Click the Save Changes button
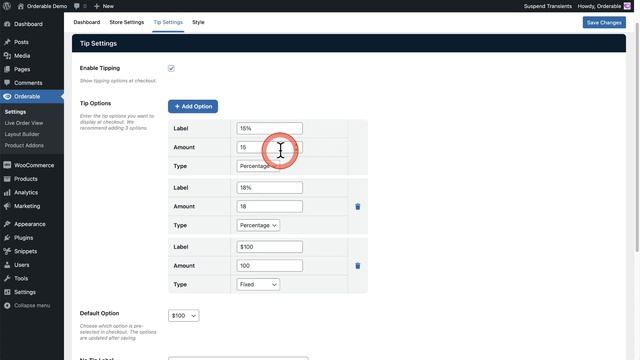The height and width of the screenshot is (360, 640). click(604, 22)
